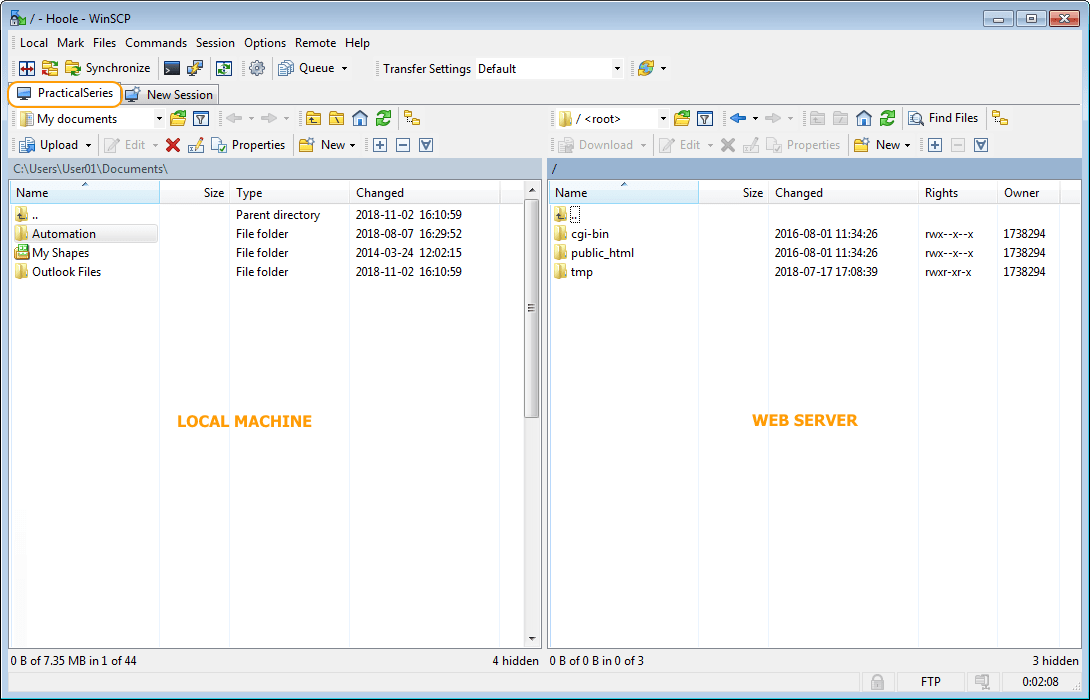The height and width of the screenshot is (700, 1090).
Task: Click local Open Directory folder icon
Action: pyautogui.click(x=178, y=119)
